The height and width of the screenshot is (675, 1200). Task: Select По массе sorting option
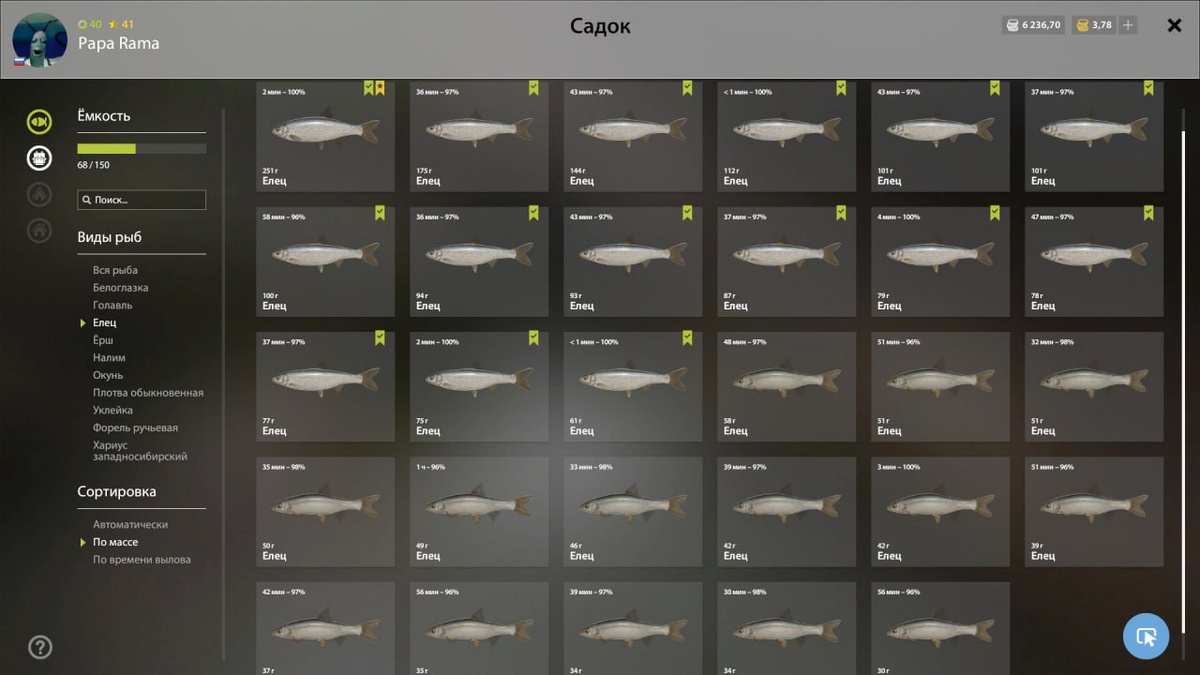(116, 542)
